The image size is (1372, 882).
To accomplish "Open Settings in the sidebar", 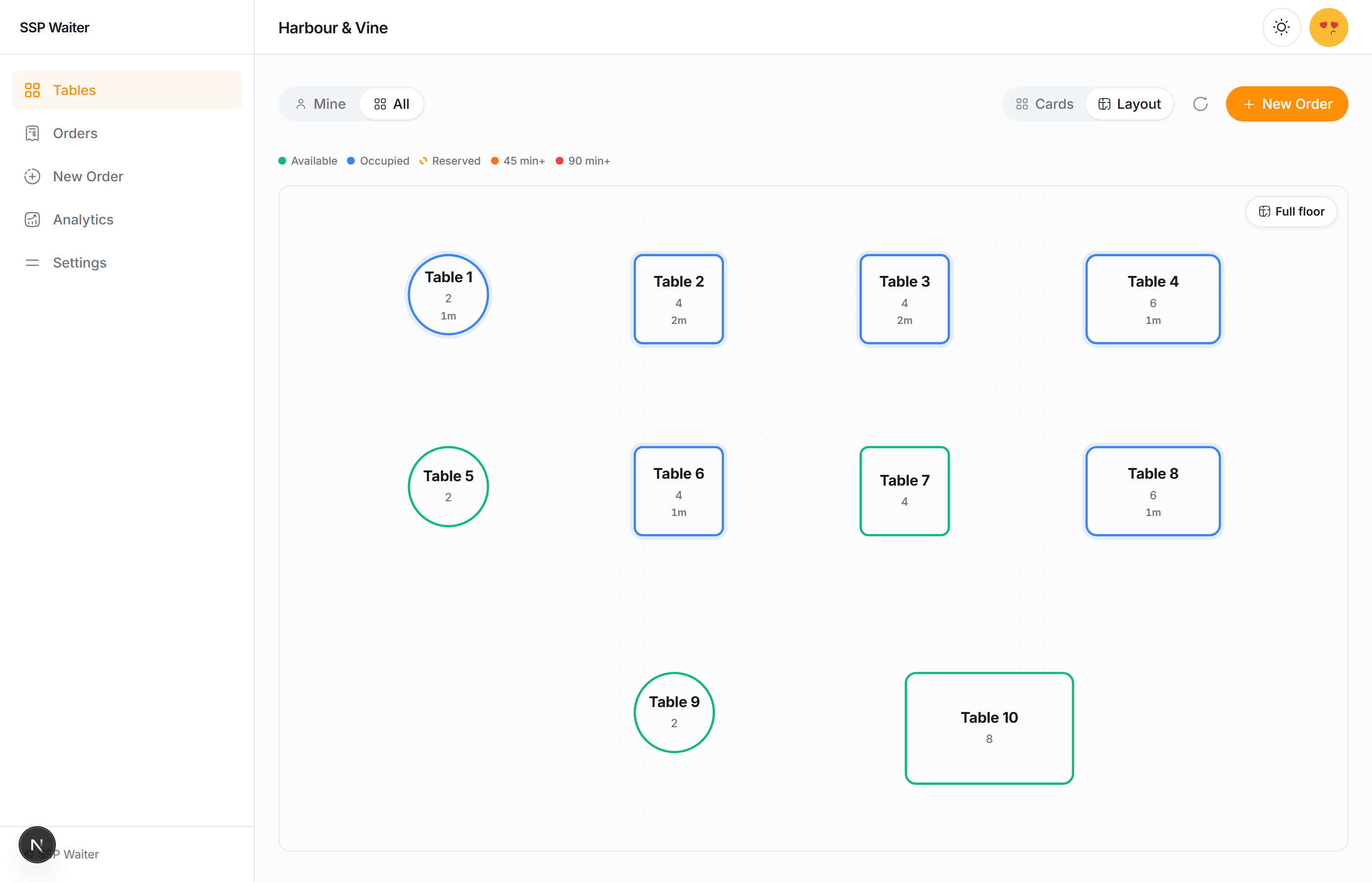I will 126,262.
